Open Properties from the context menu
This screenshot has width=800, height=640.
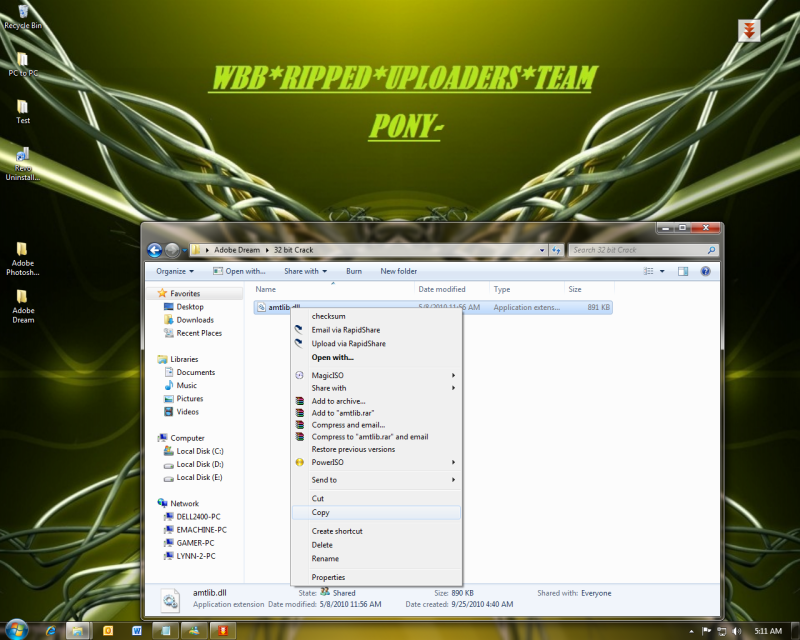click(x=376, y=578)
